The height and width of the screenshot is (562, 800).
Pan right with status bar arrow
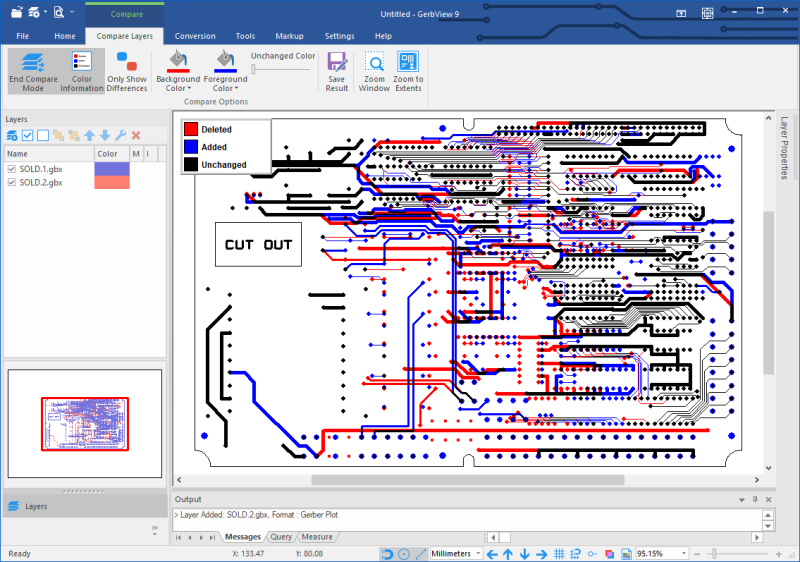pyautogui.click(x=542, y=554)
